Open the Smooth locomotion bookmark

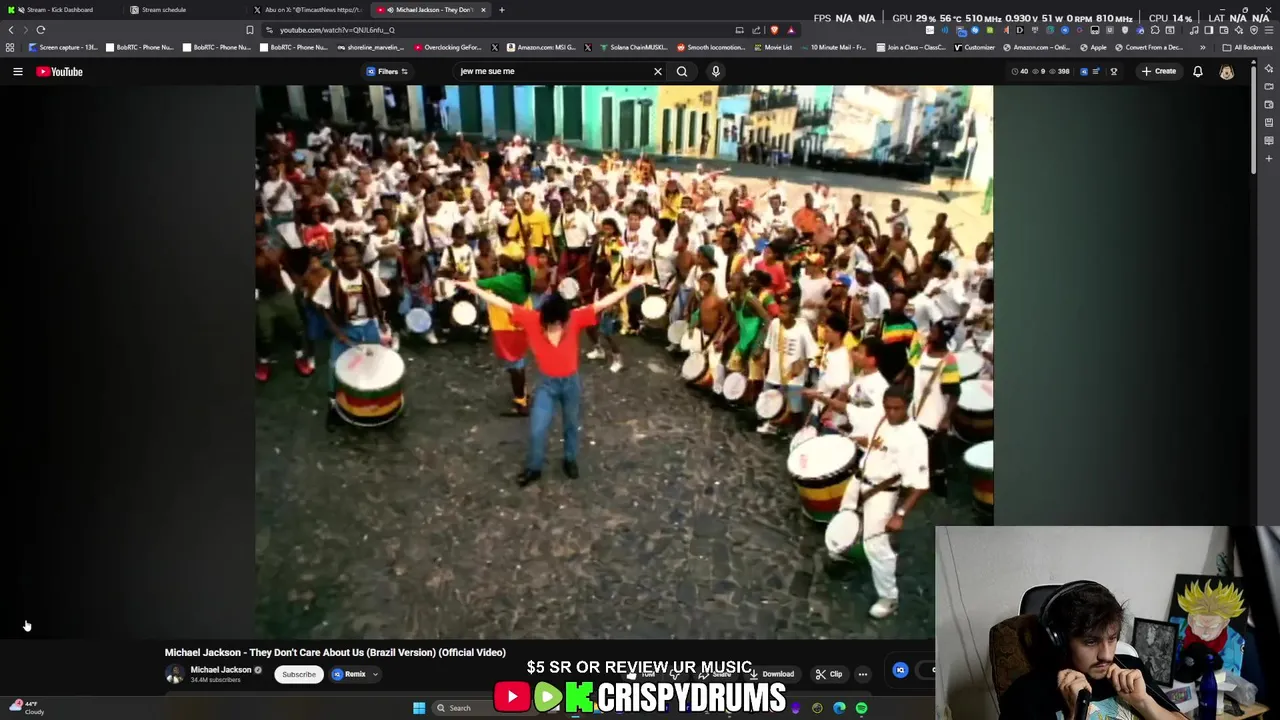(711, 47)
